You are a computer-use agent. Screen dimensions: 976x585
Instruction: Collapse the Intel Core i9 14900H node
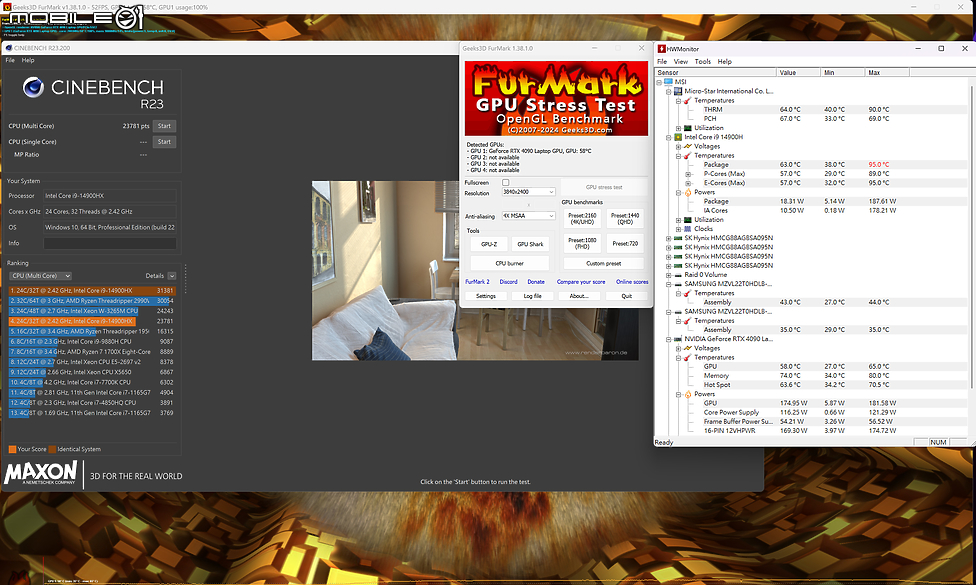[669, 138]
